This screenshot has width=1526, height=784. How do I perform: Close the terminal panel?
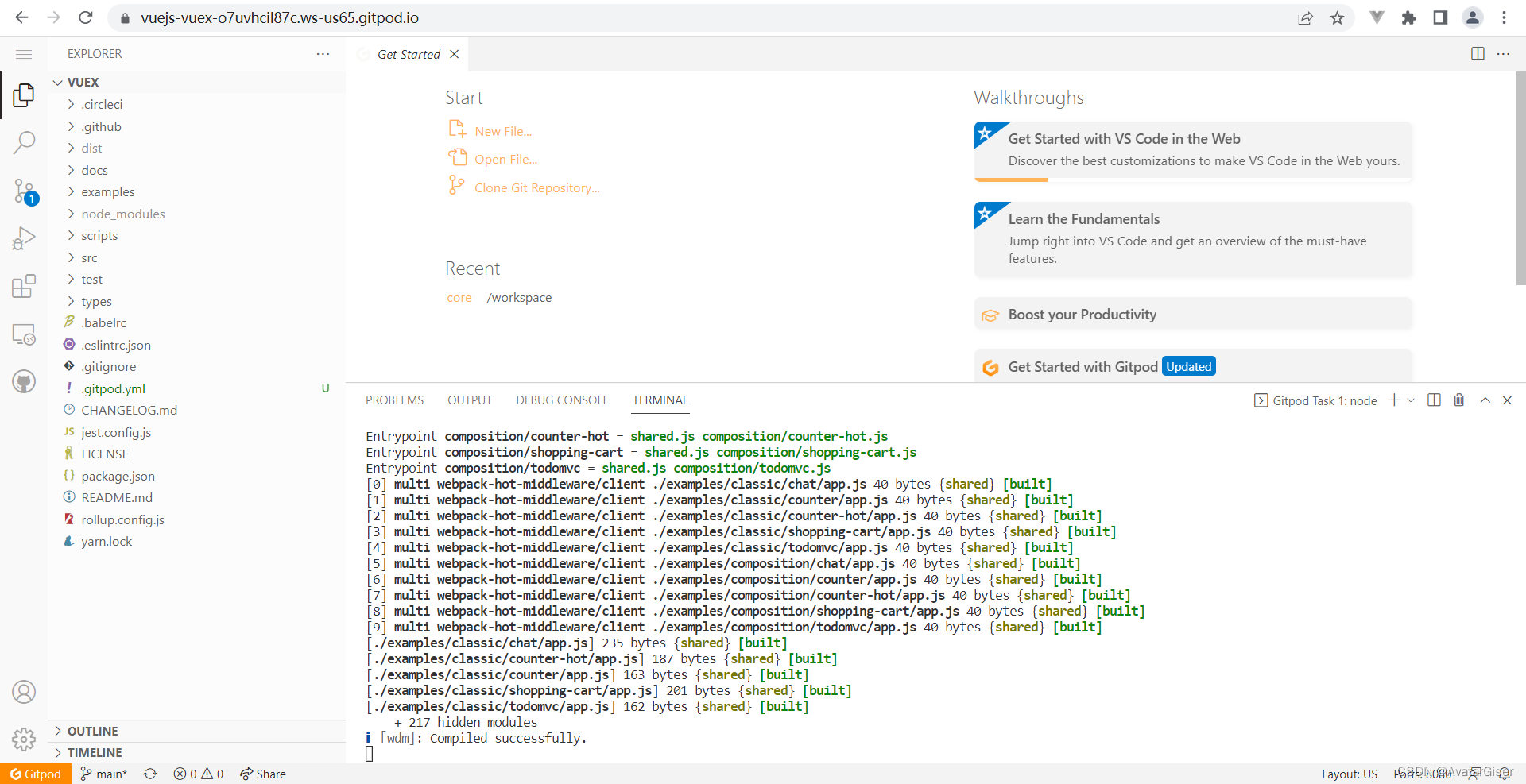pyautogui.click(x=1507, y=400)
